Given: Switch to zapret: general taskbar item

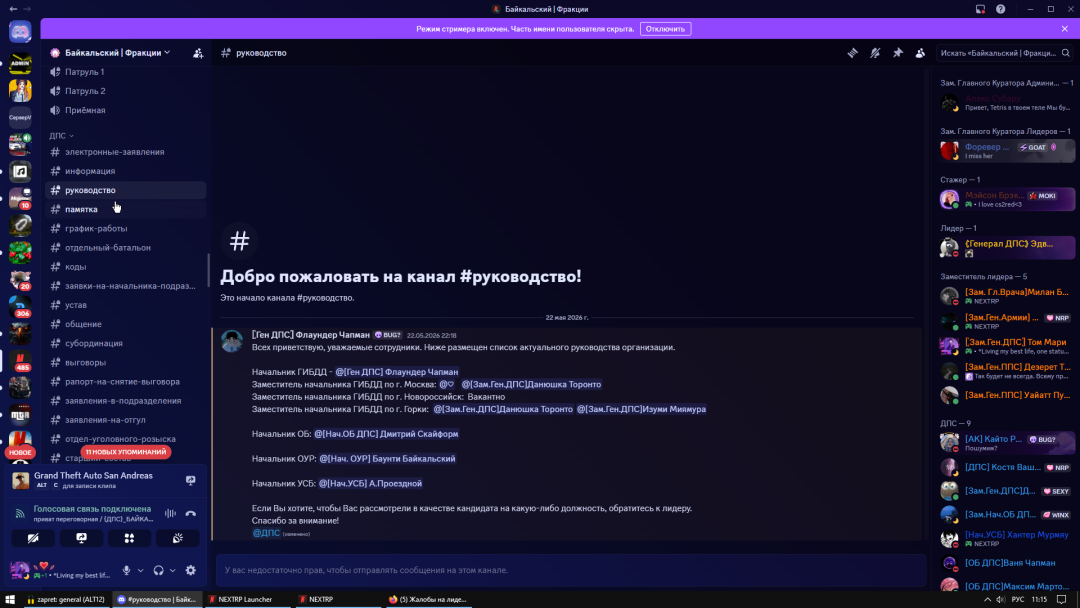Looking at the screenshot, I should (66, 600).
